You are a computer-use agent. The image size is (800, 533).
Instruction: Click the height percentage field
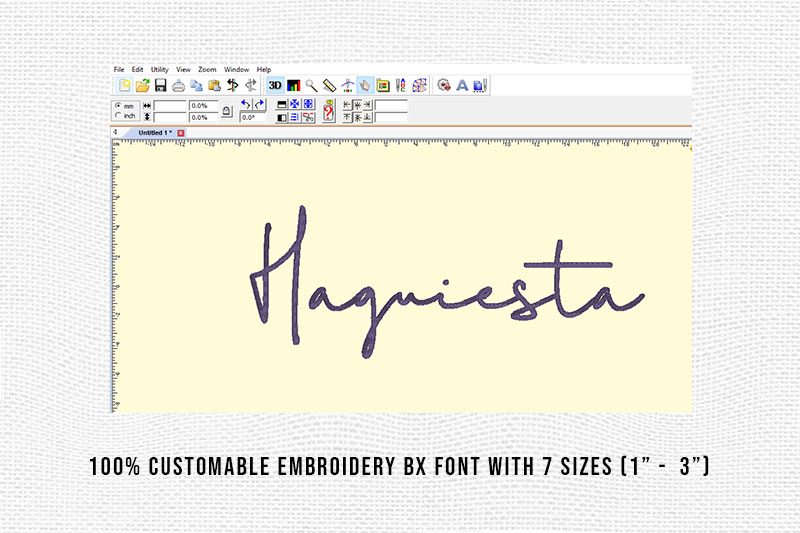pos(204,117)
